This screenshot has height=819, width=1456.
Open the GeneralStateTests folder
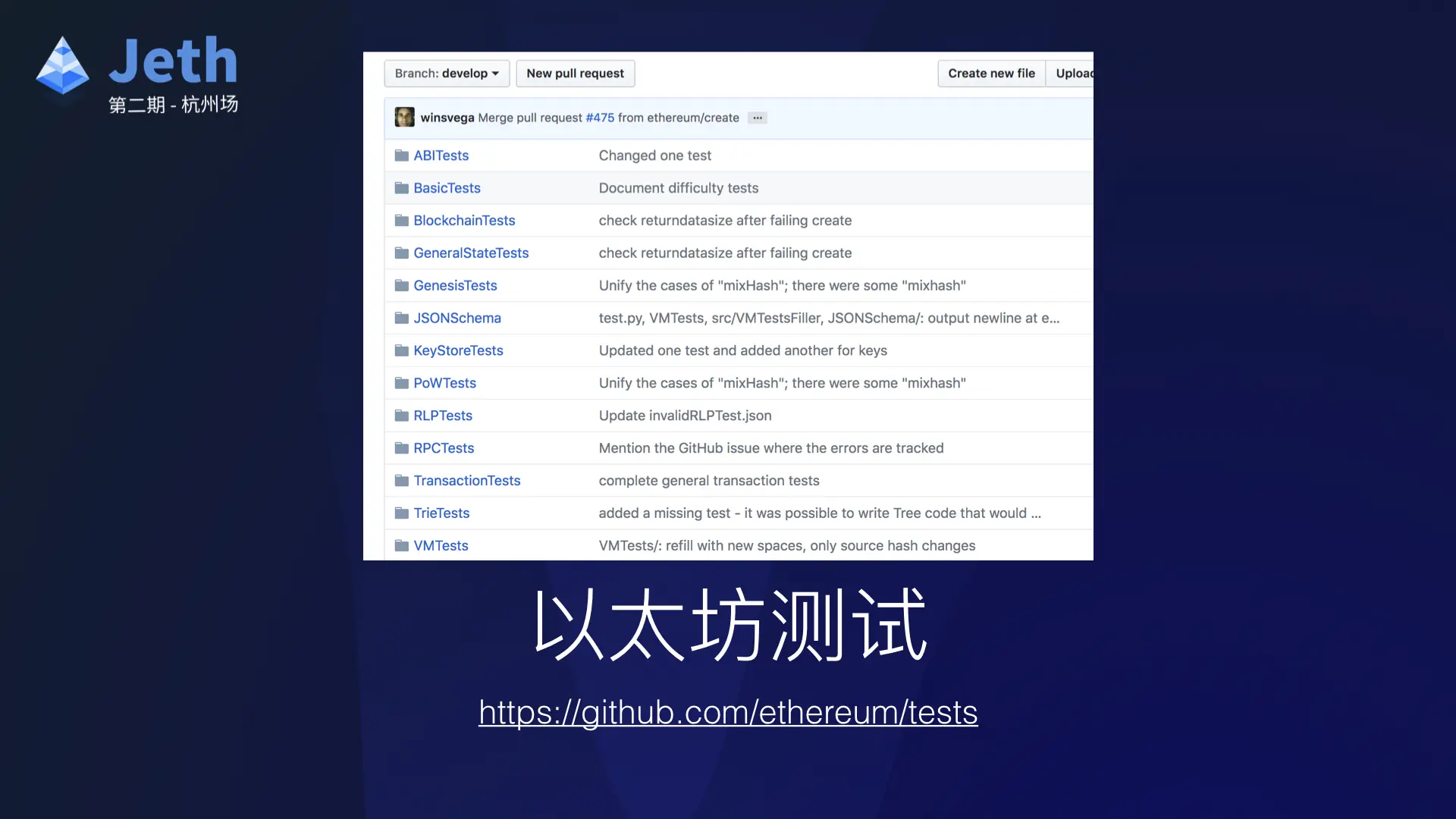click(471, 253)
